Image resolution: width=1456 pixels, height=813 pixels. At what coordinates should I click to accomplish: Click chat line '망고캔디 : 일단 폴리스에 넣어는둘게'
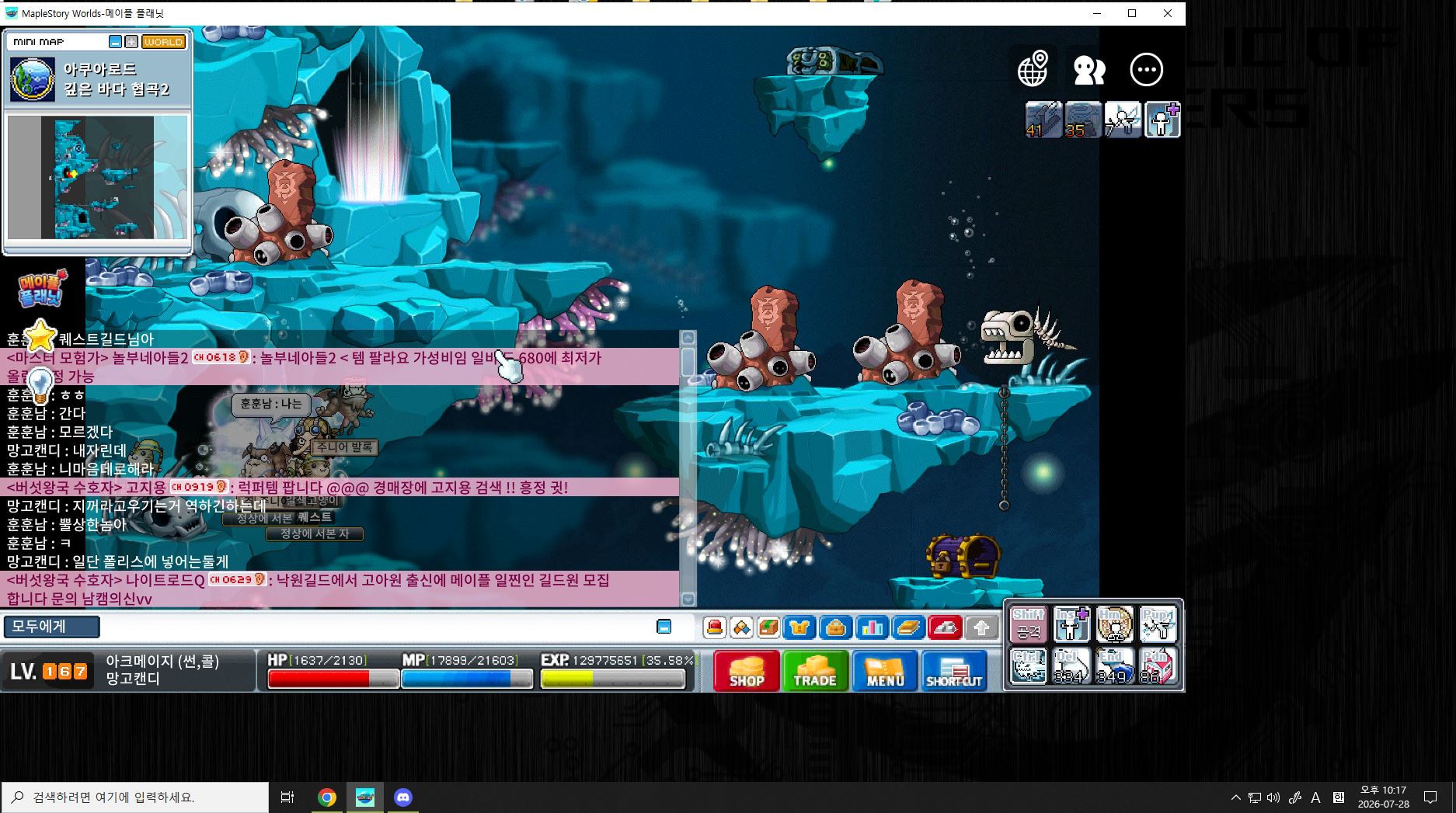[x=117, y=561]
